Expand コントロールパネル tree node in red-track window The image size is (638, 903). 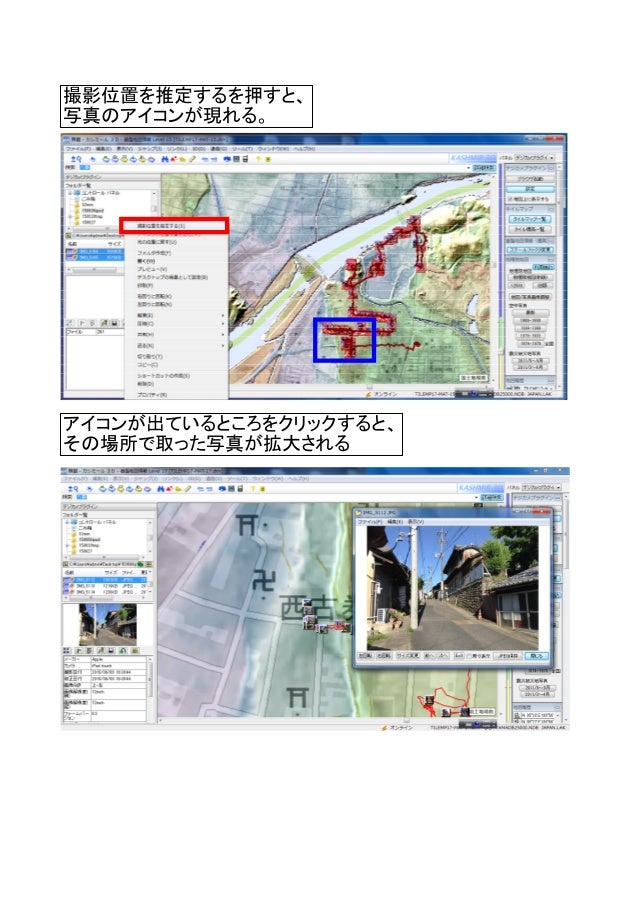coord(70,193)
